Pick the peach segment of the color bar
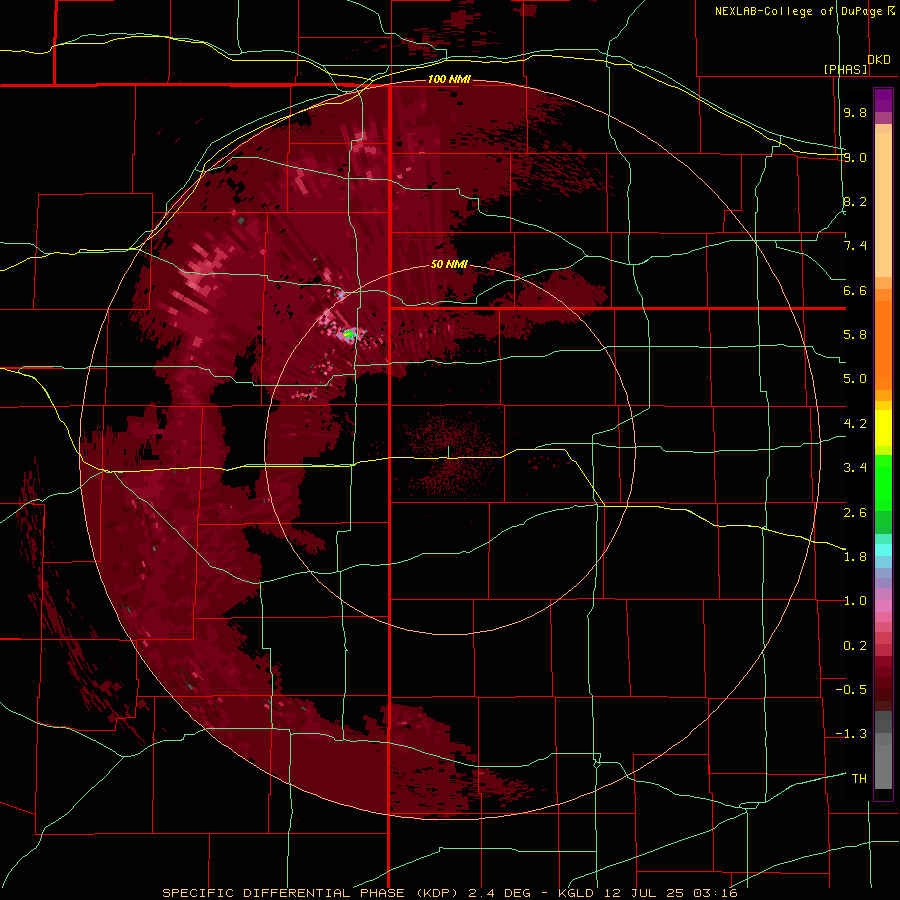 pyautogui.click(x=883, y=201)
